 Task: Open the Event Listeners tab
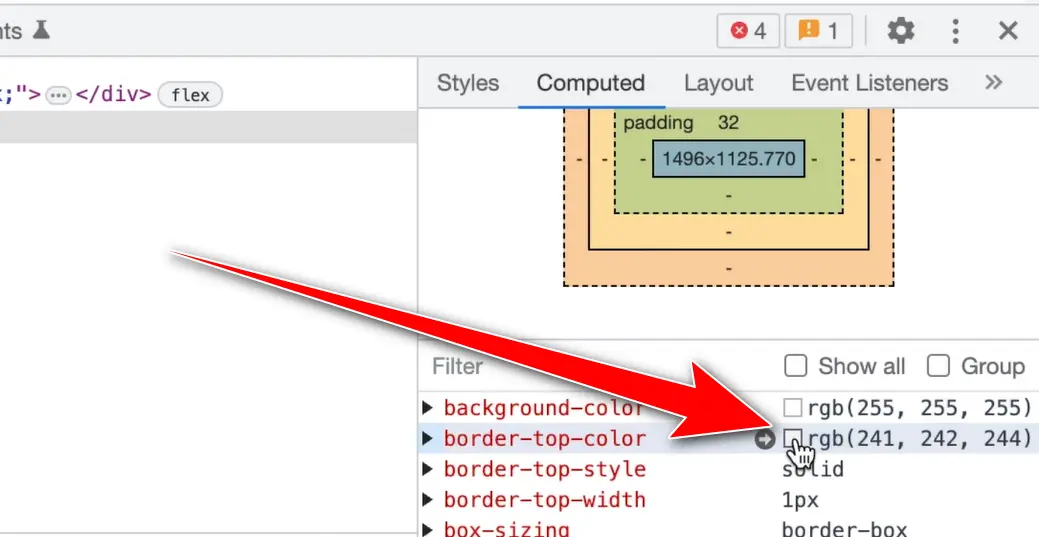(x=869, y=83)
